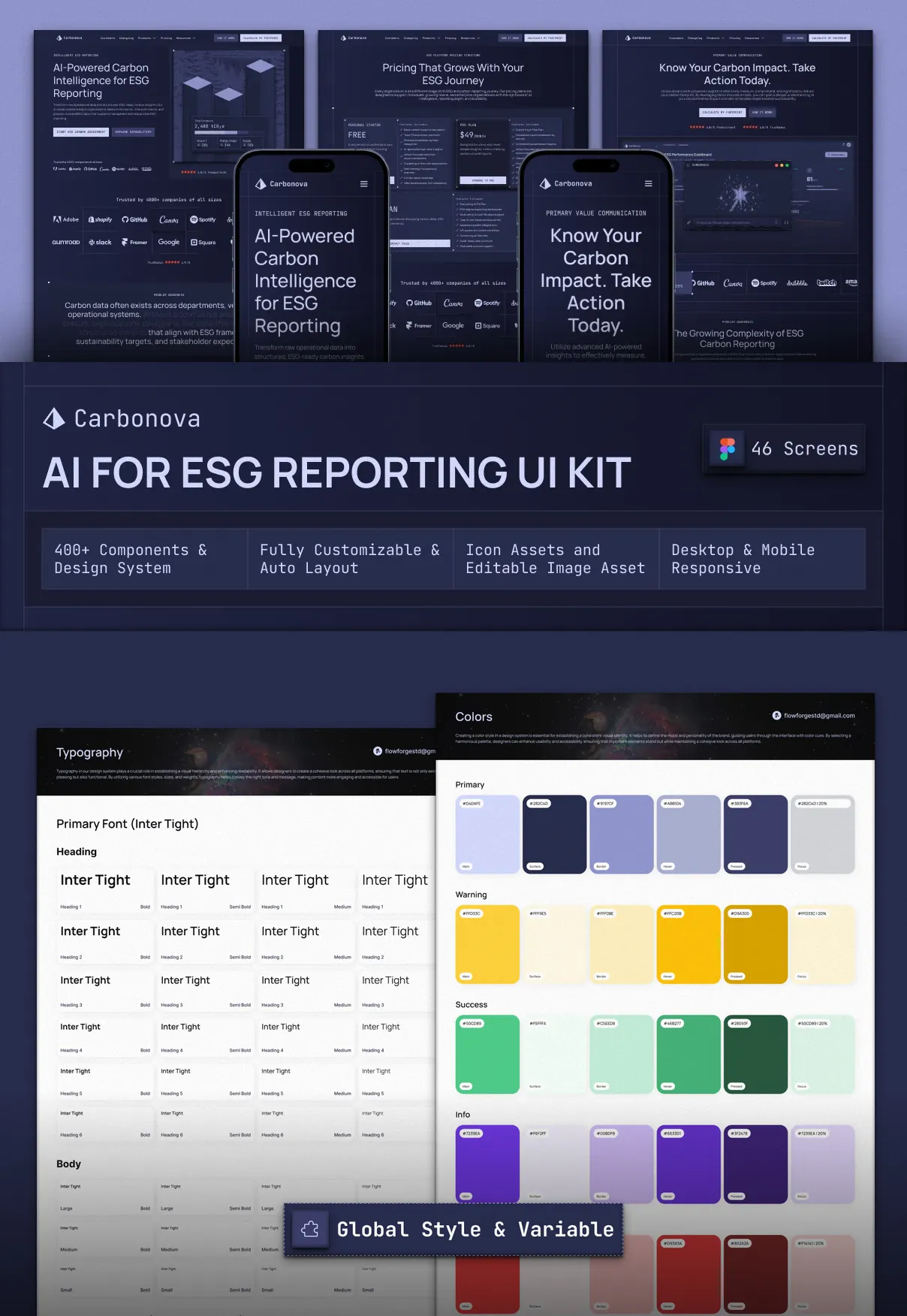
Task: Click flowforgestd@gmail.com link in Colors panel
Action: [x=818, y=716]
